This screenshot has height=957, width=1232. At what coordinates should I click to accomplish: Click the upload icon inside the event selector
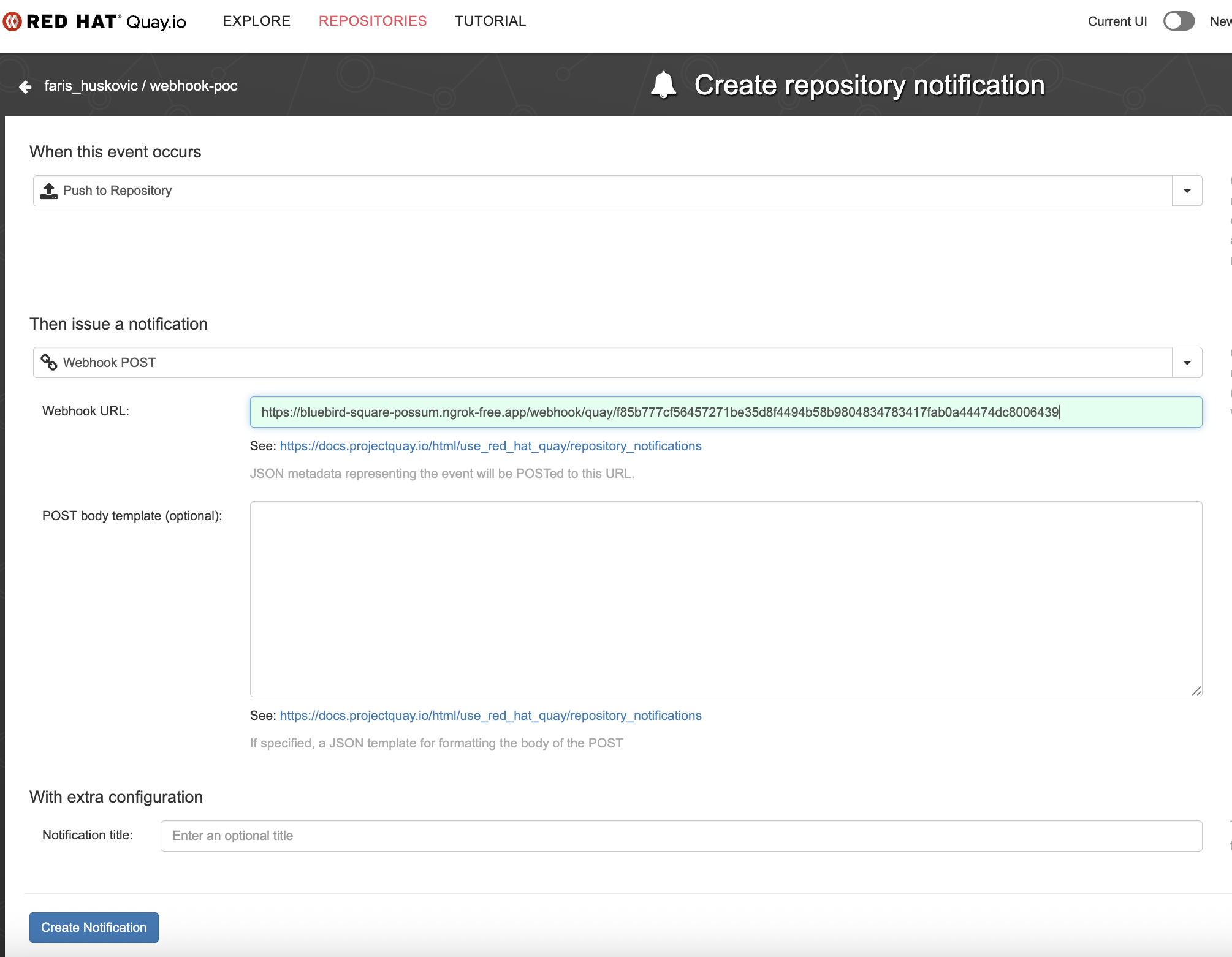[x=49, y=190]
